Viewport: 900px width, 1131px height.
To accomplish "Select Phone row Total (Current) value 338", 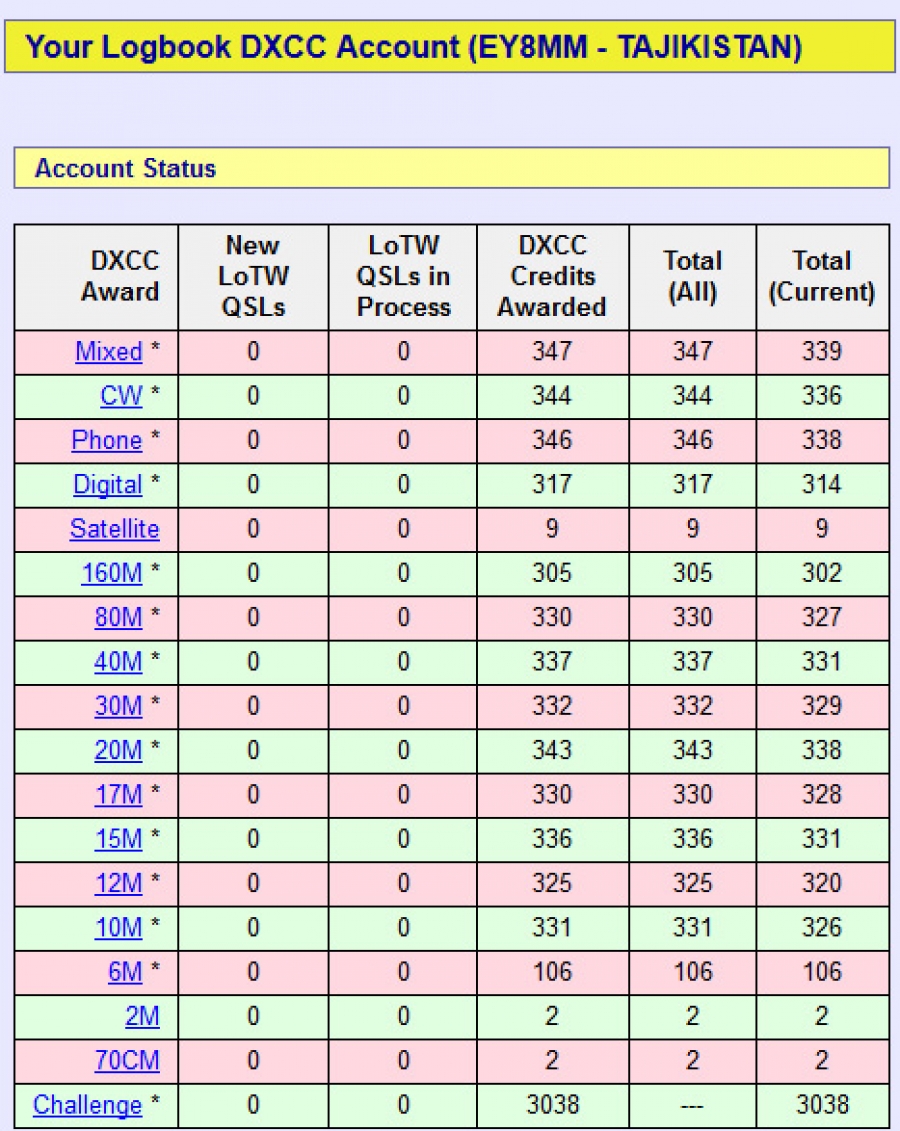I will point(822,440).
